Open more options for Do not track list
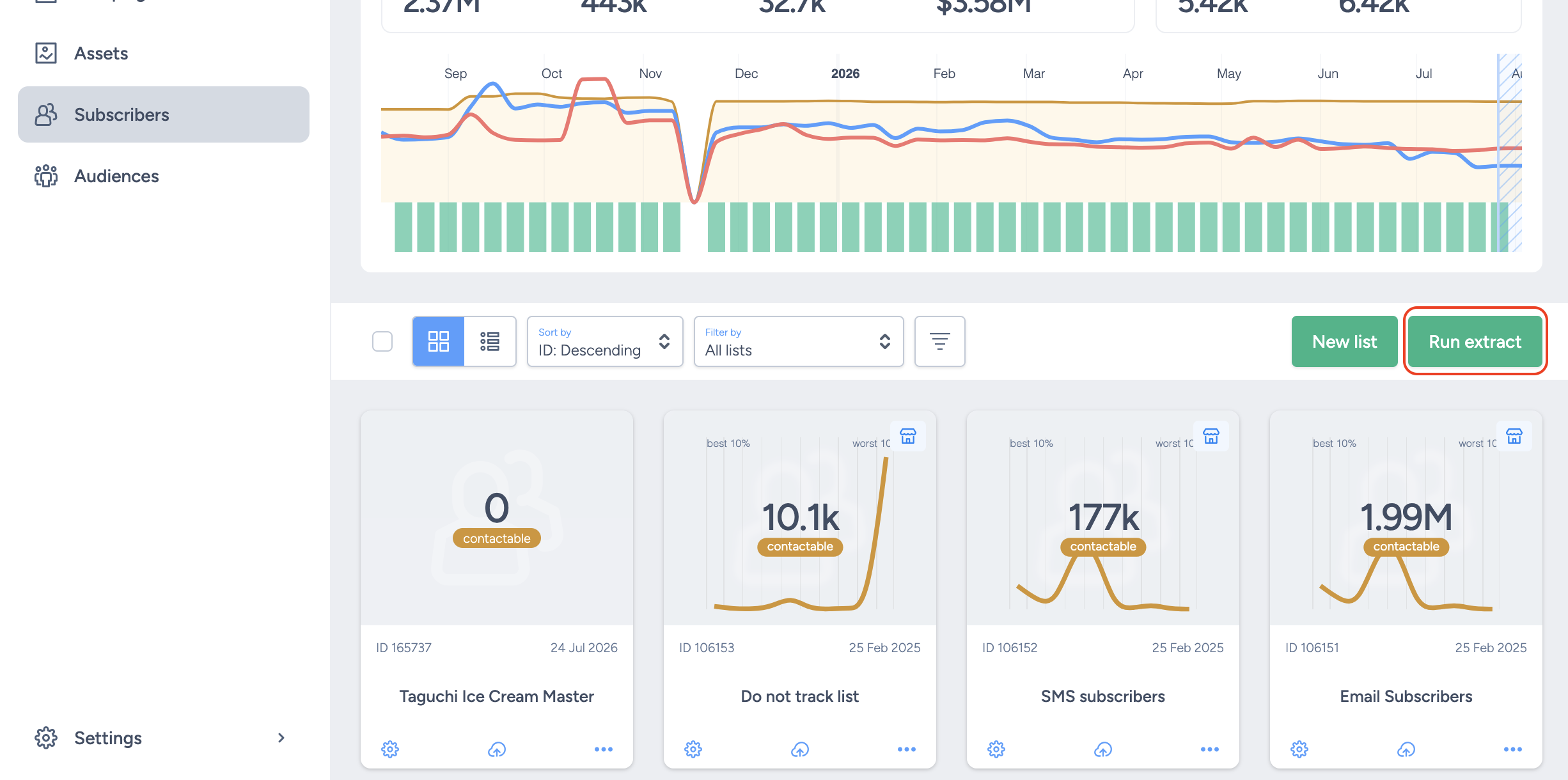This screenshot has height=780, width=1568. point(907,749)
